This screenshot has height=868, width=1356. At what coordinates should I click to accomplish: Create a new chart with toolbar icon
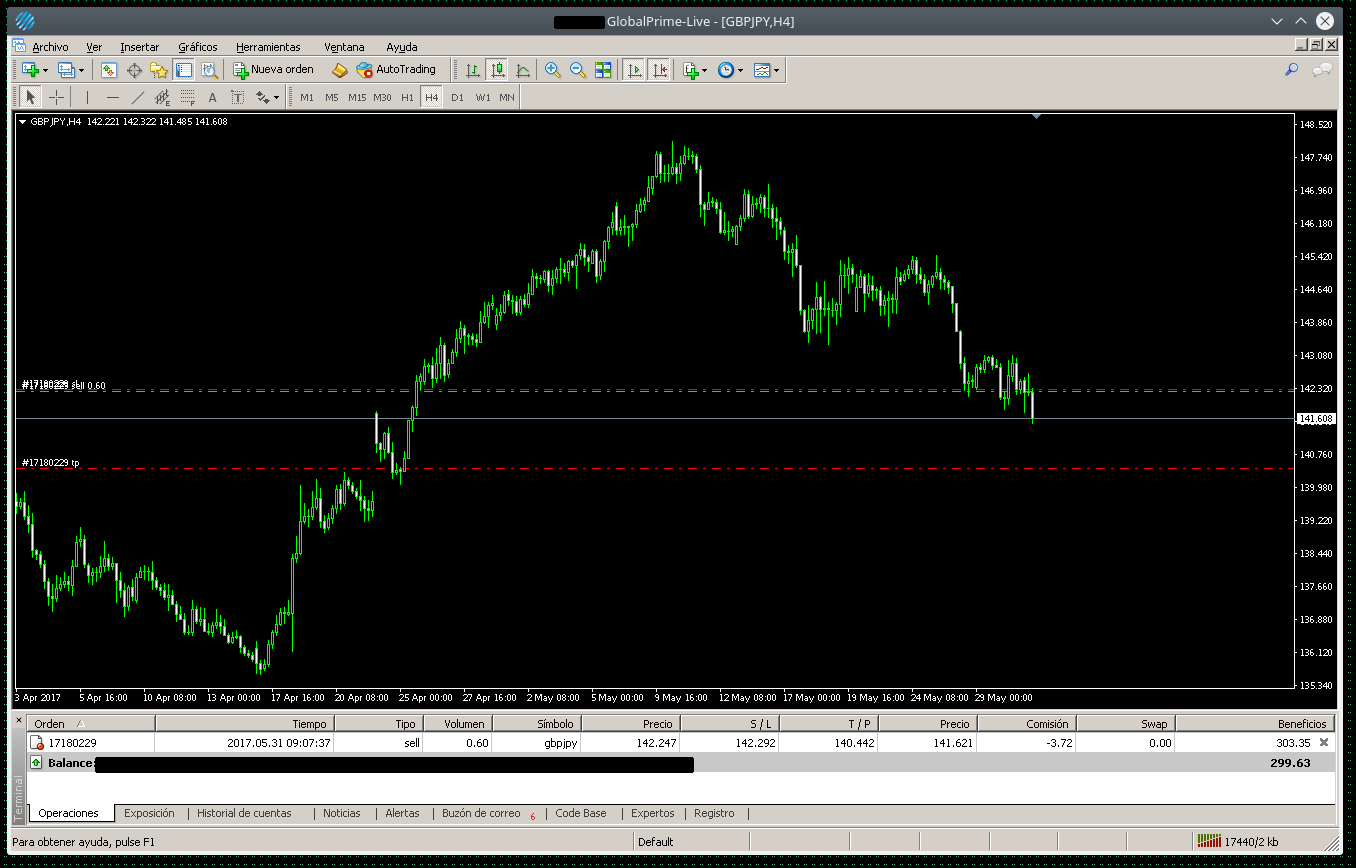(30, 70)
